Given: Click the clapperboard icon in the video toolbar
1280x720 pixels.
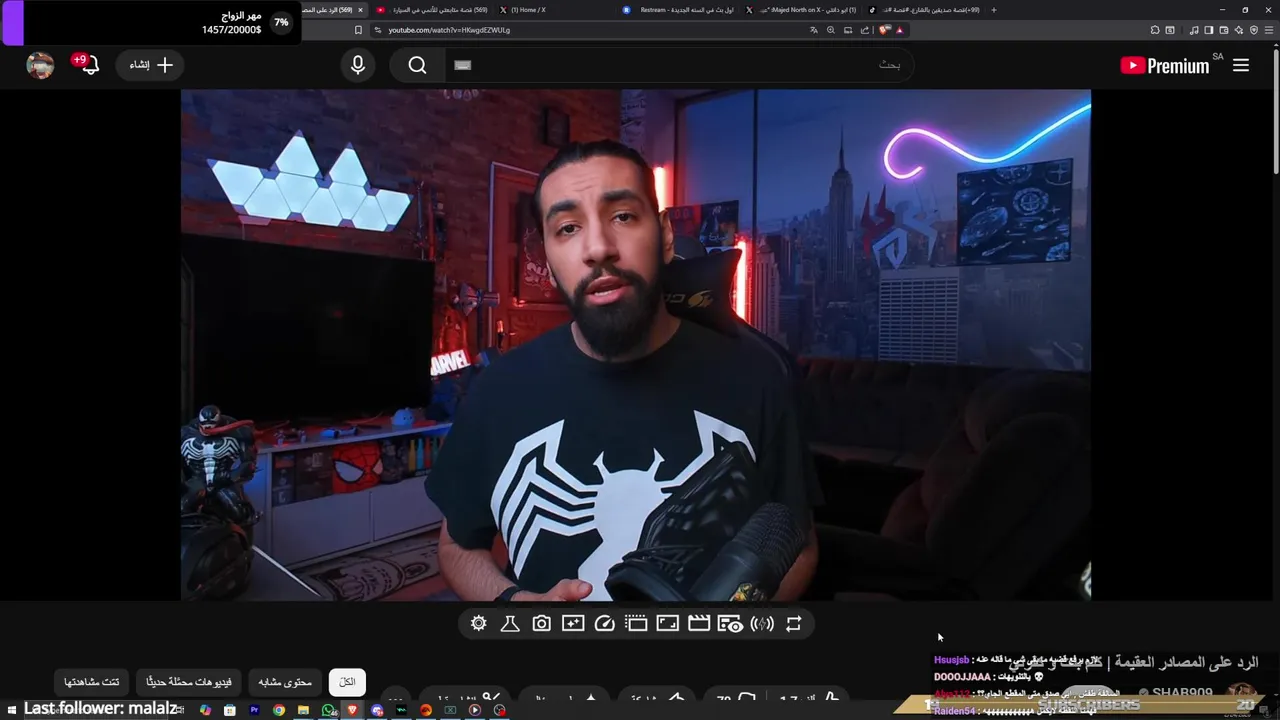Looking at the screenshot, I should click(699, 624).
